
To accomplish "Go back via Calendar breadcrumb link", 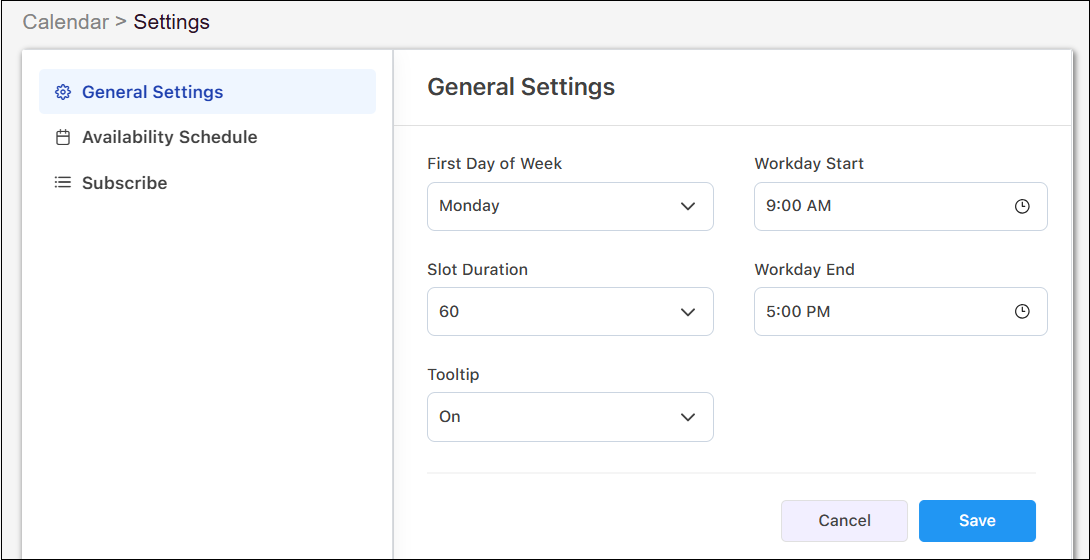I will coord(66,22).
